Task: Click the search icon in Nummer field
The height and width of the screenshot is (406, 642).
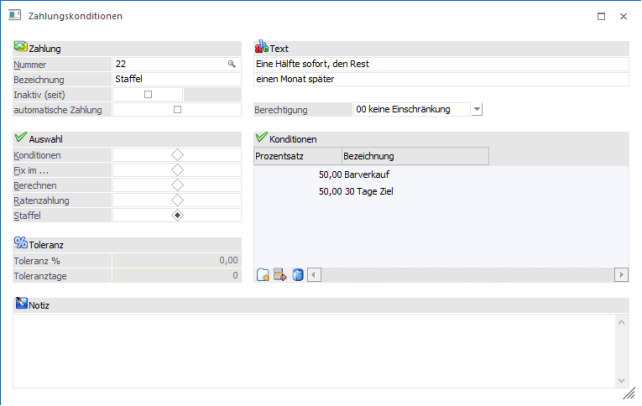Action: click(x=232, y=63)
